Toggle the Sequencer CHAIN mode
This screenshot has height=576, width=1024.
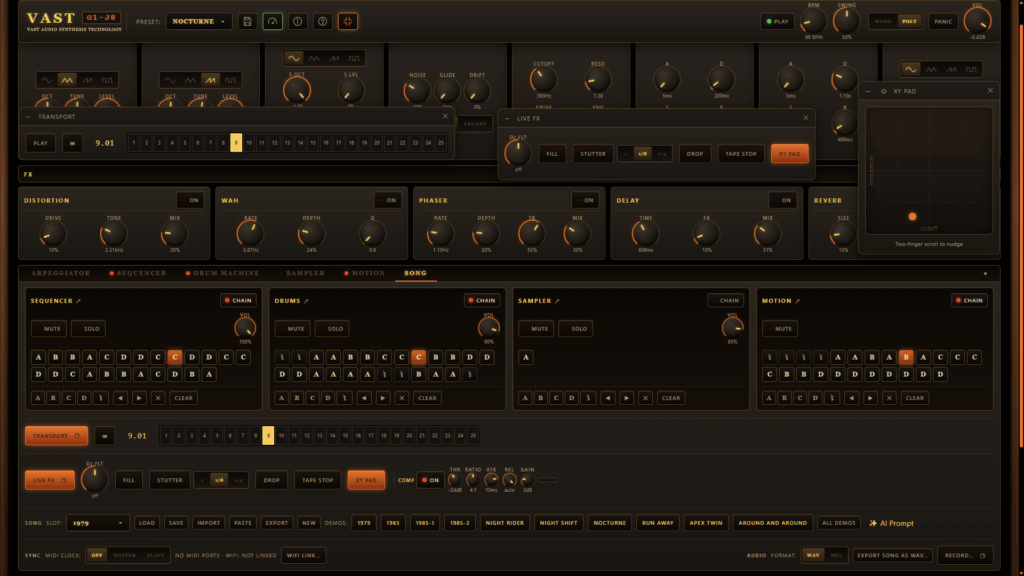pyautogui.click(x=238, y=300)
